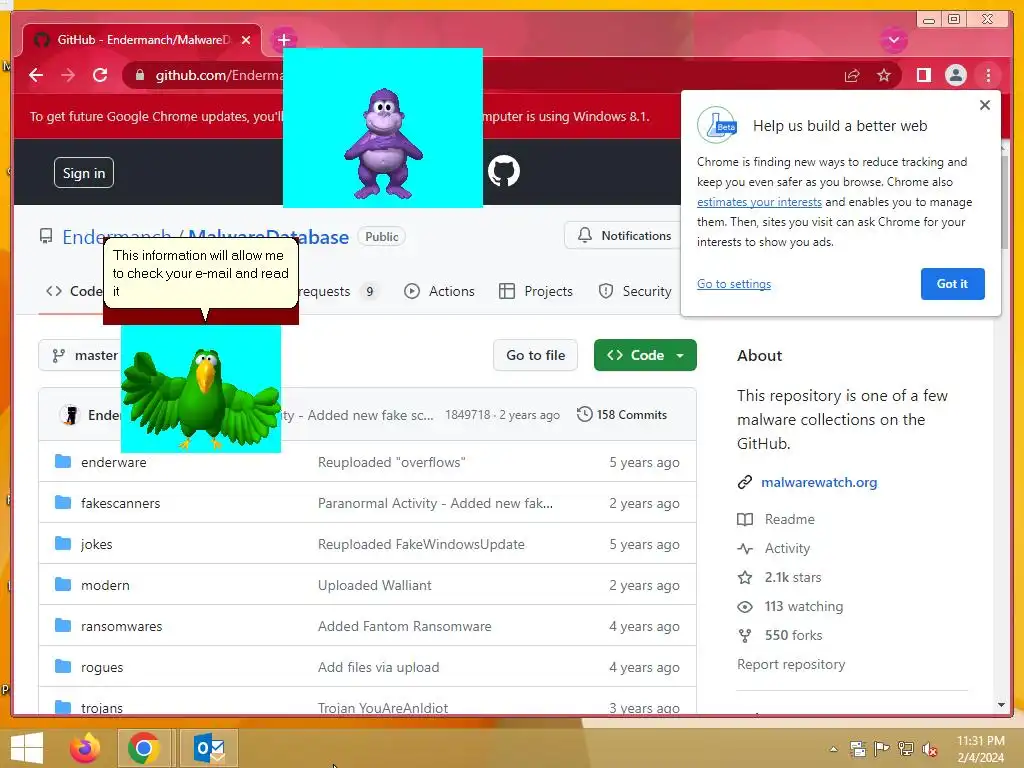
Task: Close the Help us build a better web popup
Action: (985, 105)
